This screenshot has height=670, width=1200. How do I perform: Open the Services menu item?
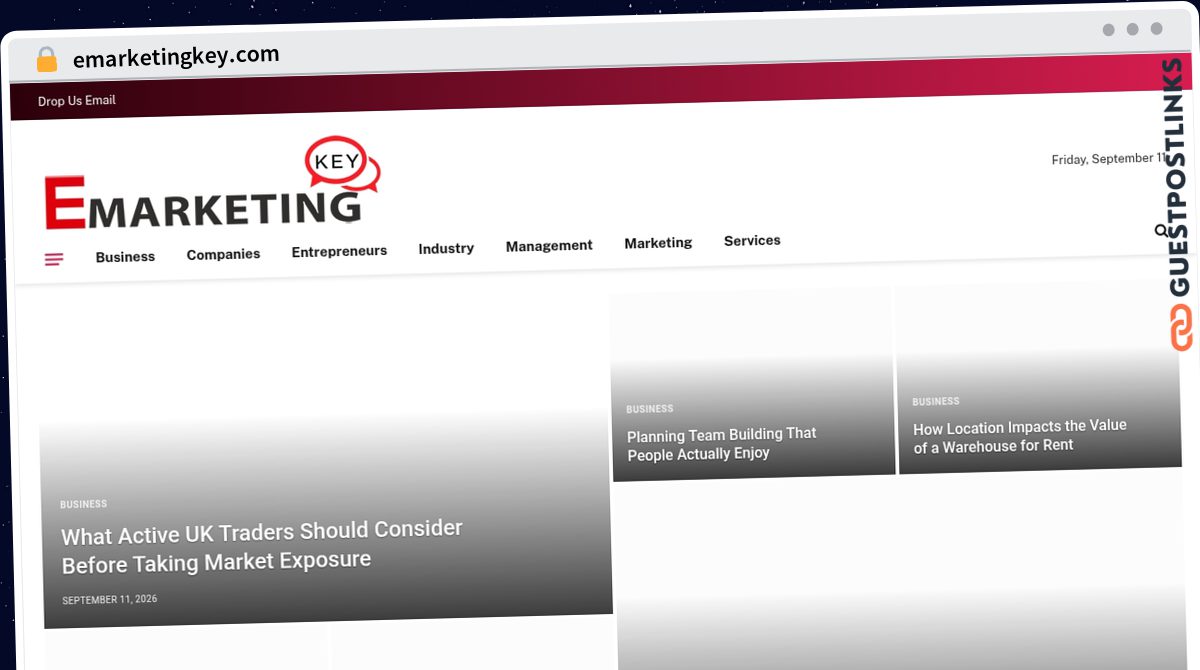tap(752, 240)
